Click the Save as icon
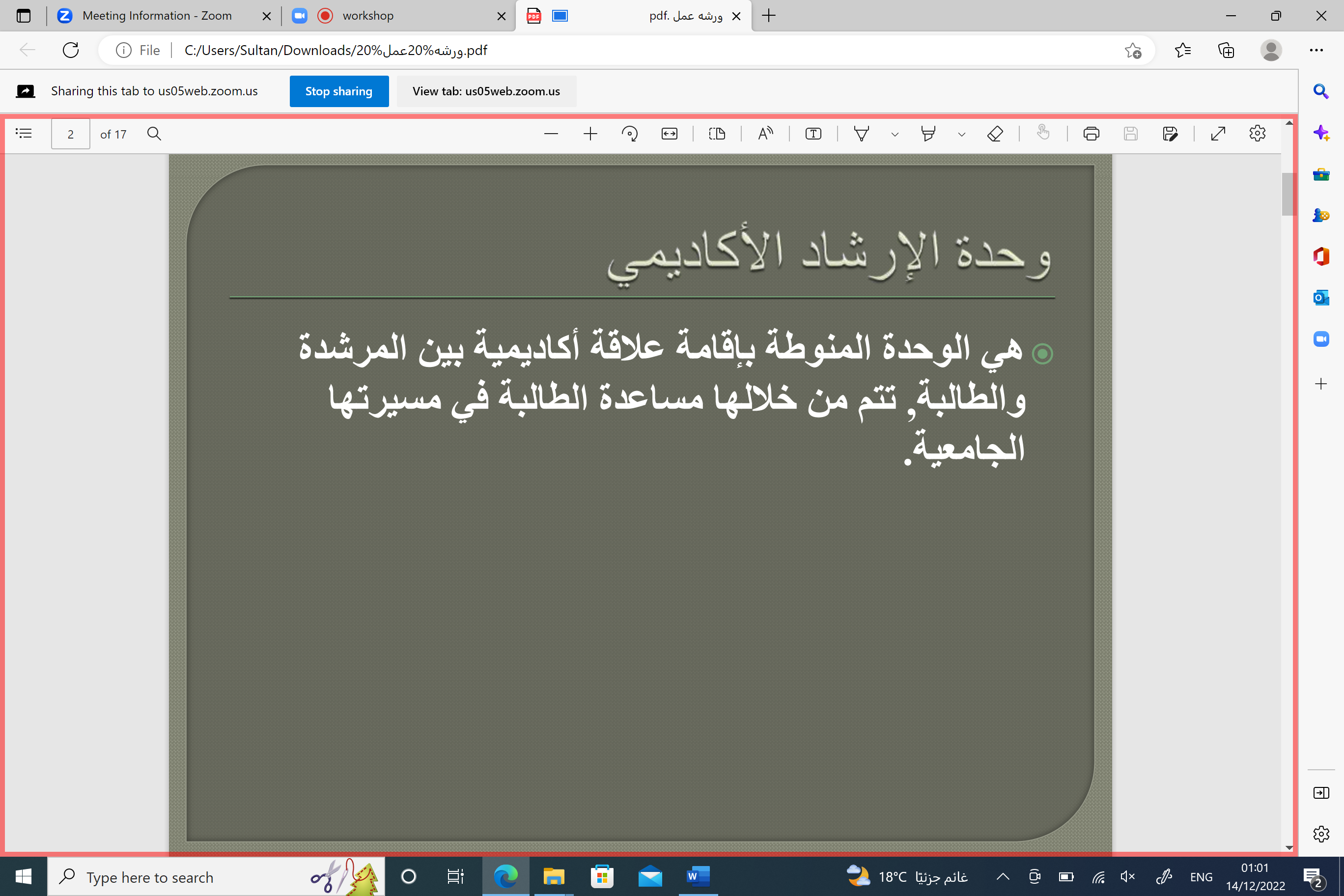This screenshot has height=896, width=1344. click(1170, 134)
